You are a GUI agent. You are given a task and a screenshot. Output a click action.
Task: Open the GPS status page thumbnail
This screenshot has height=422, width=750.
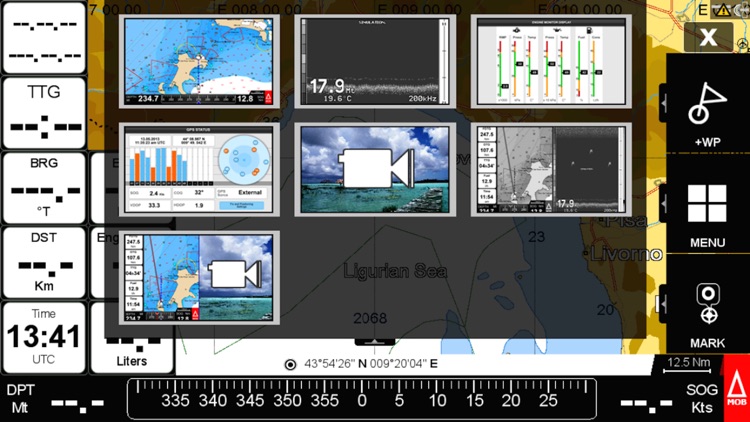199,169
